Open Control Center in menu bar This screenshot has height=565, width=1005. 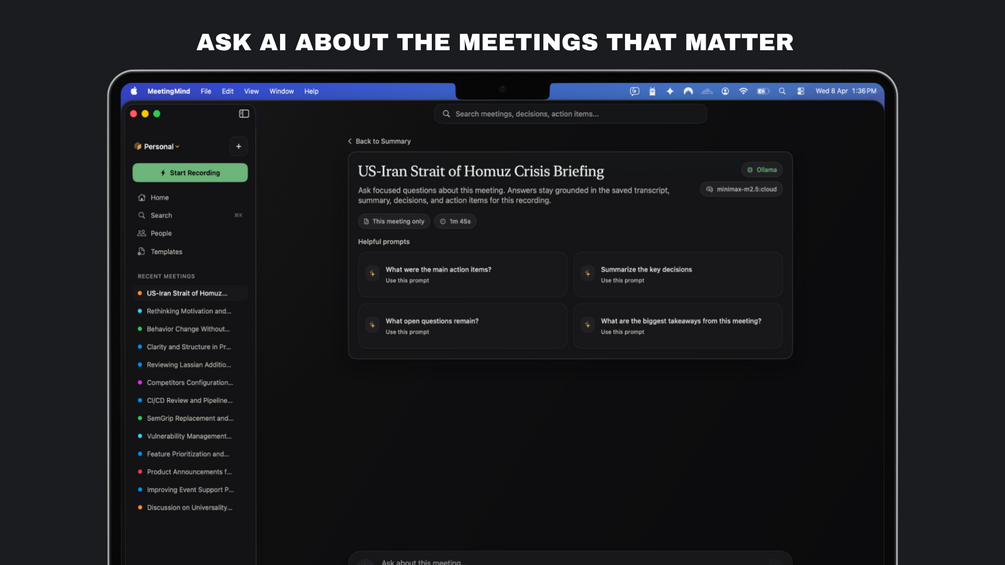801,92
